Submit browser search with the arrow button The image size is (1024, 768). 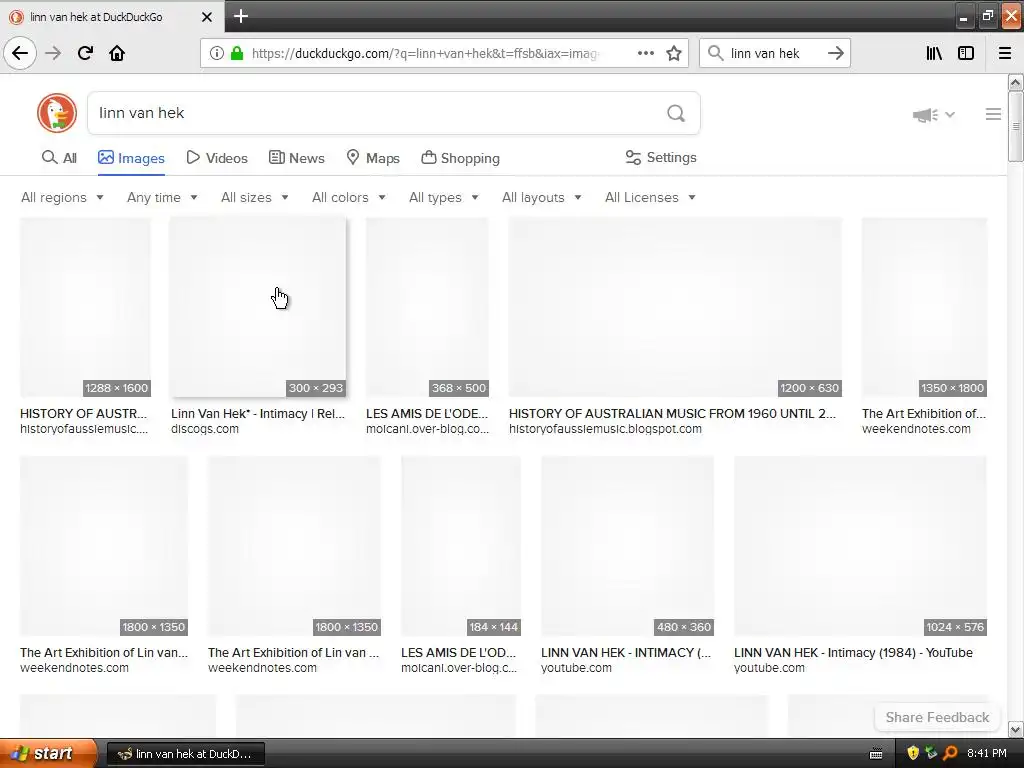(x=835, y=54)
